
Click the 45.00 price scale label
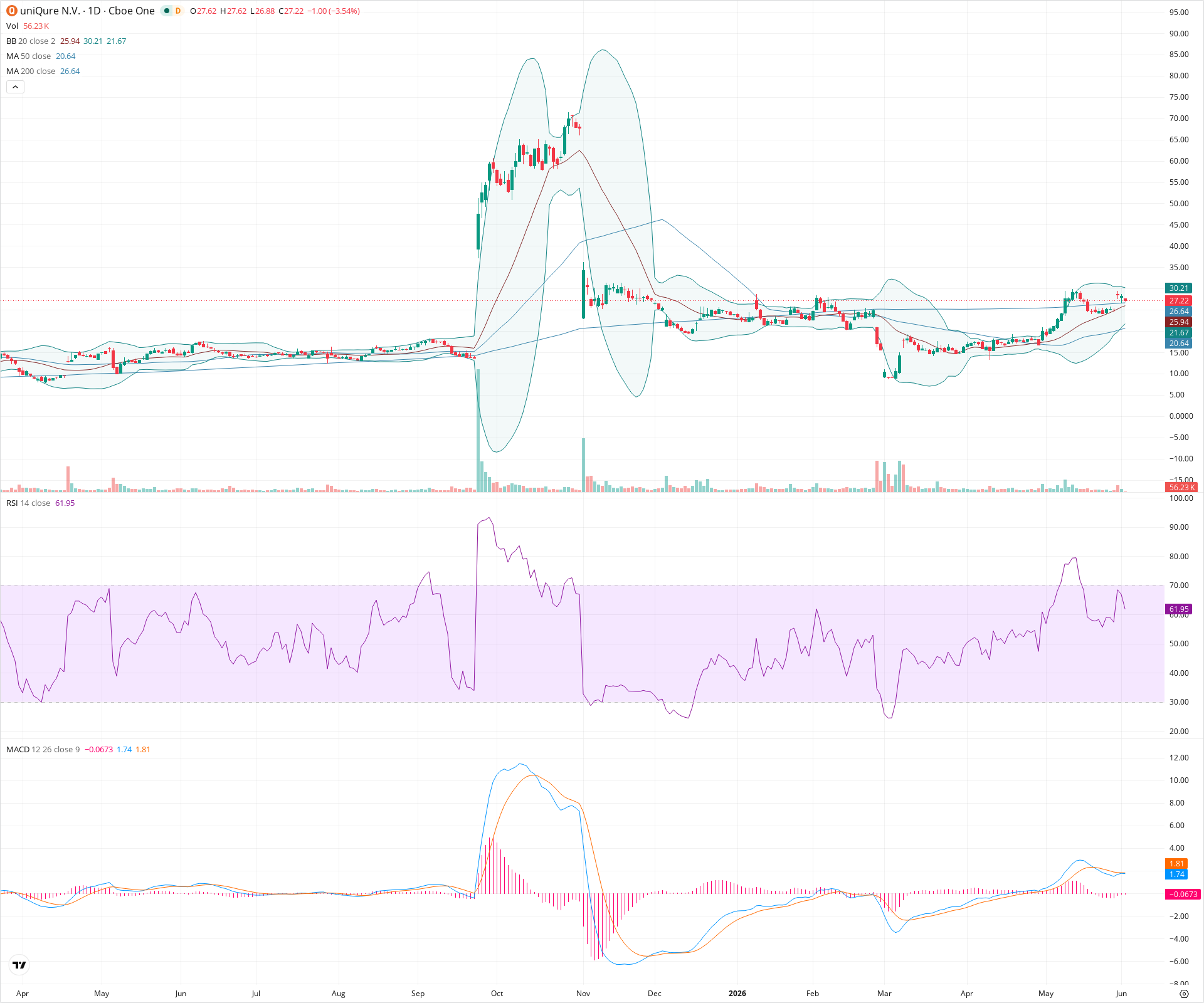coord(1179,225)
